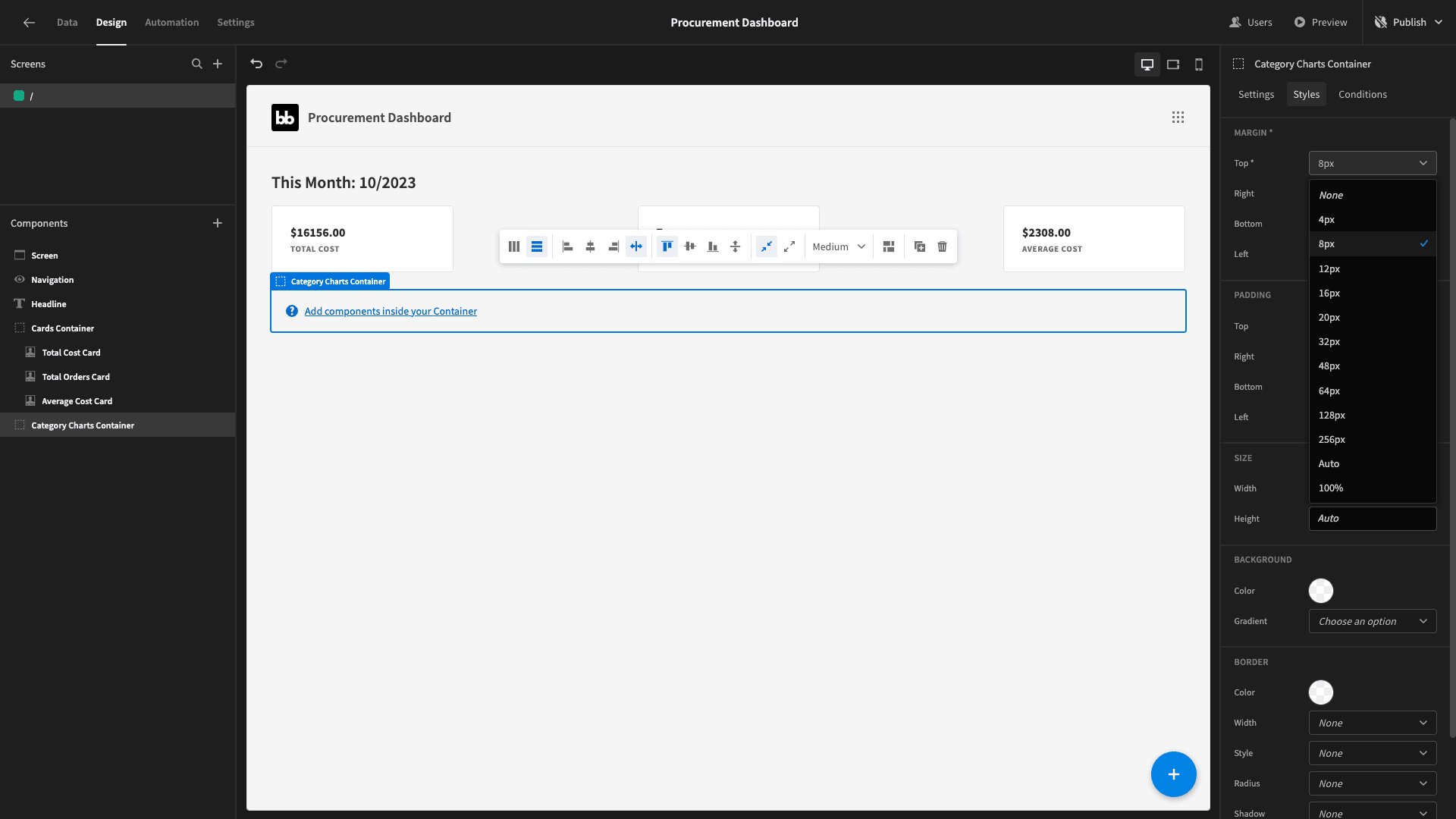The image size is (1456, 819).
Task: Open the Conditions tab
Action: 1363,95
